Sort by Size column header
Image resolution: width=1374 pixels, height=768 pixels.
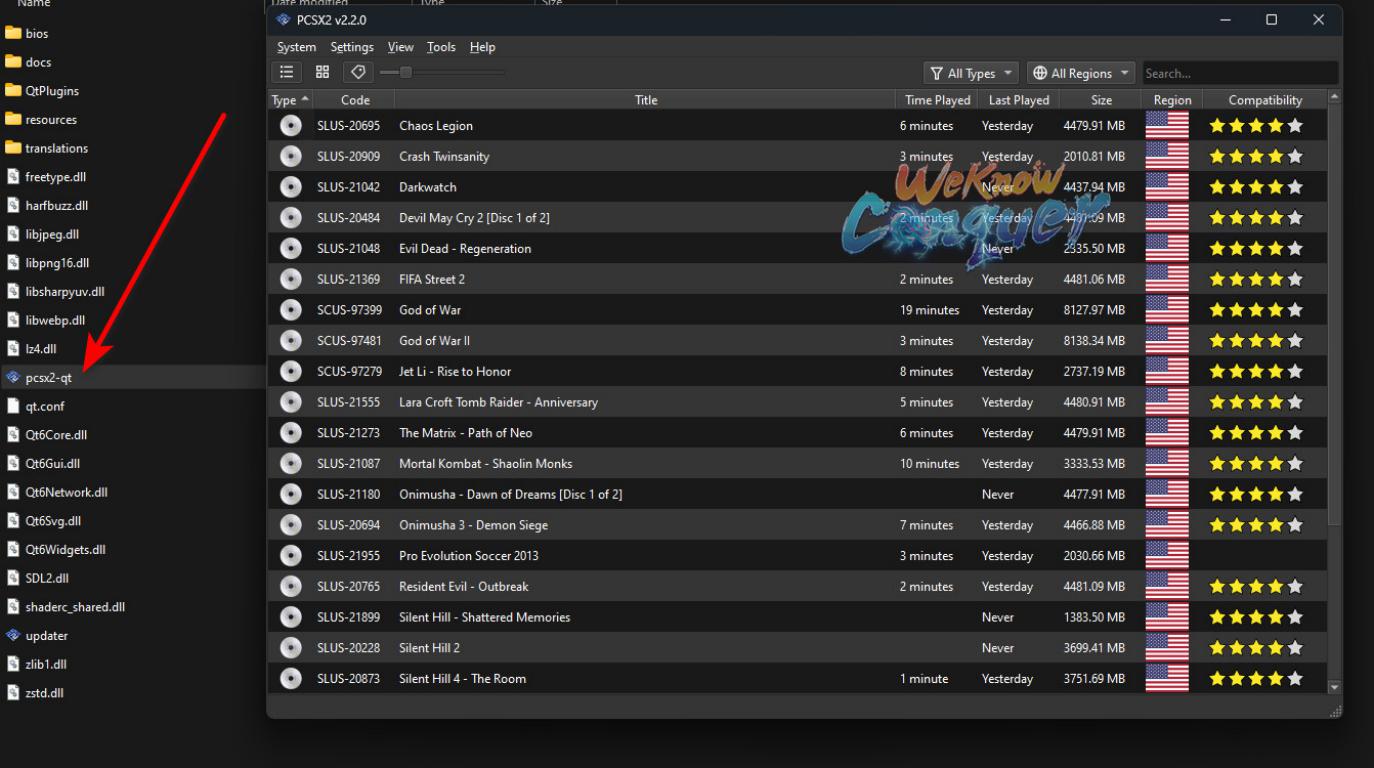tap(1101, 100)
